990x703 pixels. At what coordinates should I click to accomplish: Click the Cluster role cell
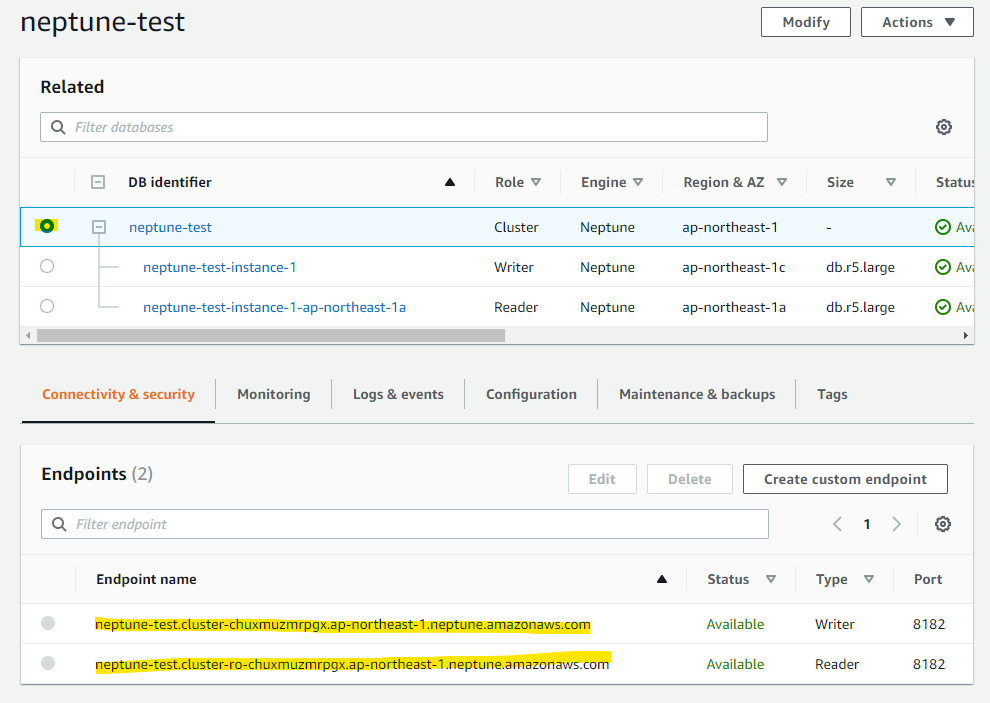516,227
